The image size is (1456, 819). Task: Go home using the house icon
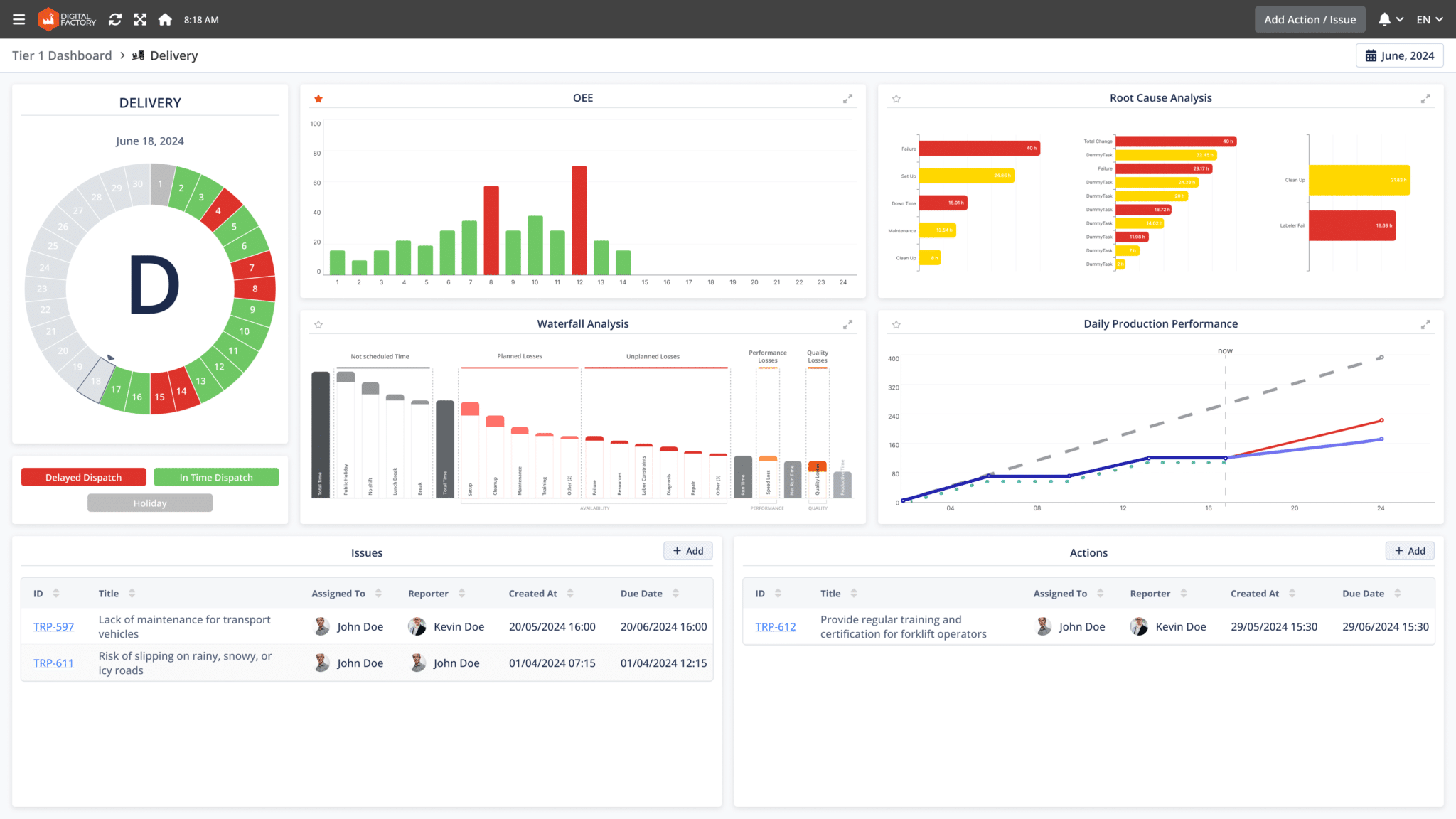point(165,19)
